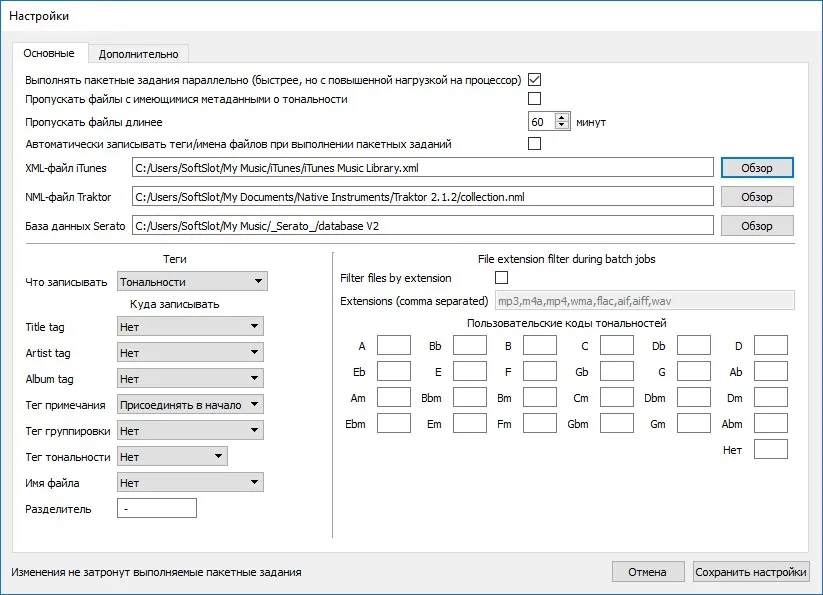The width and height of the screenshot is (823, 595).
Task: Browse for the Serato database
Action: [x=757, y=226]
